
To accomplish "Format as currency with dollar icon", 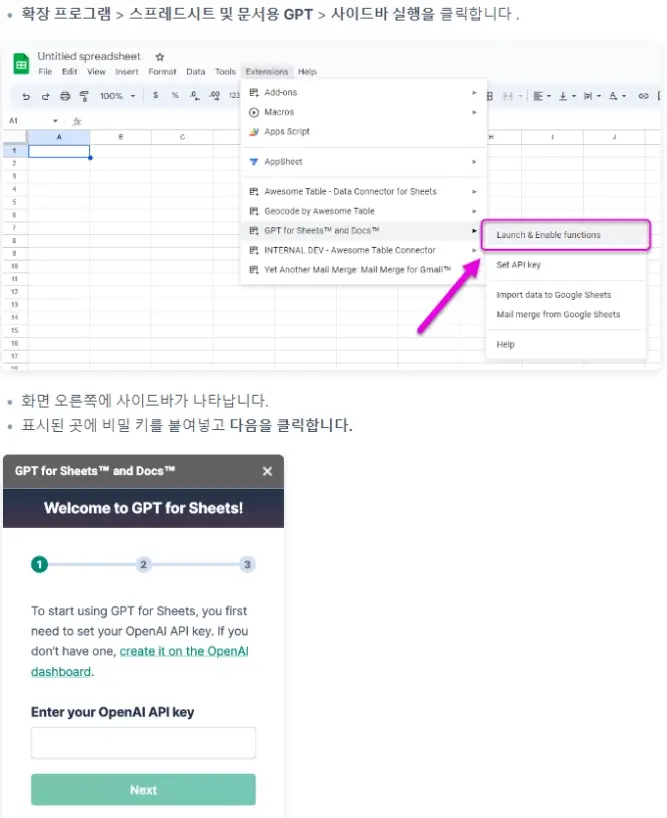I will click(155, 95).
